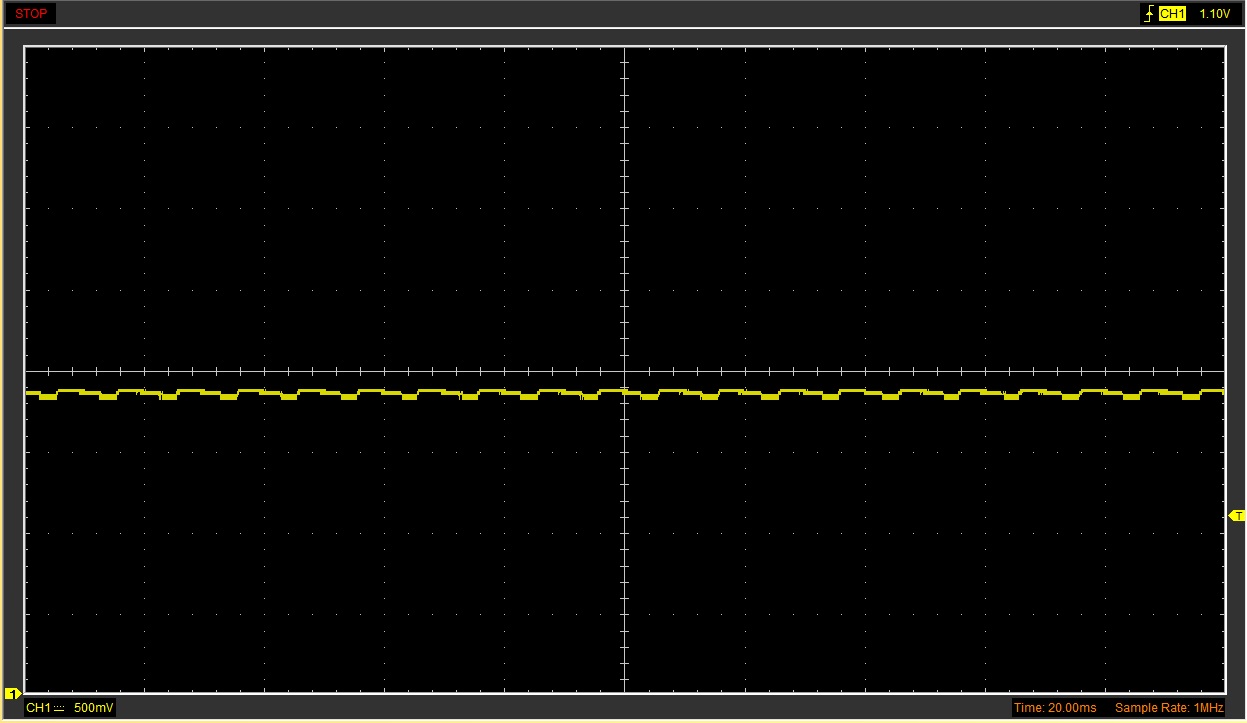Click the 500mV vertical scale value
This screenshot has width=1247, height=723.
coord(94,708)
